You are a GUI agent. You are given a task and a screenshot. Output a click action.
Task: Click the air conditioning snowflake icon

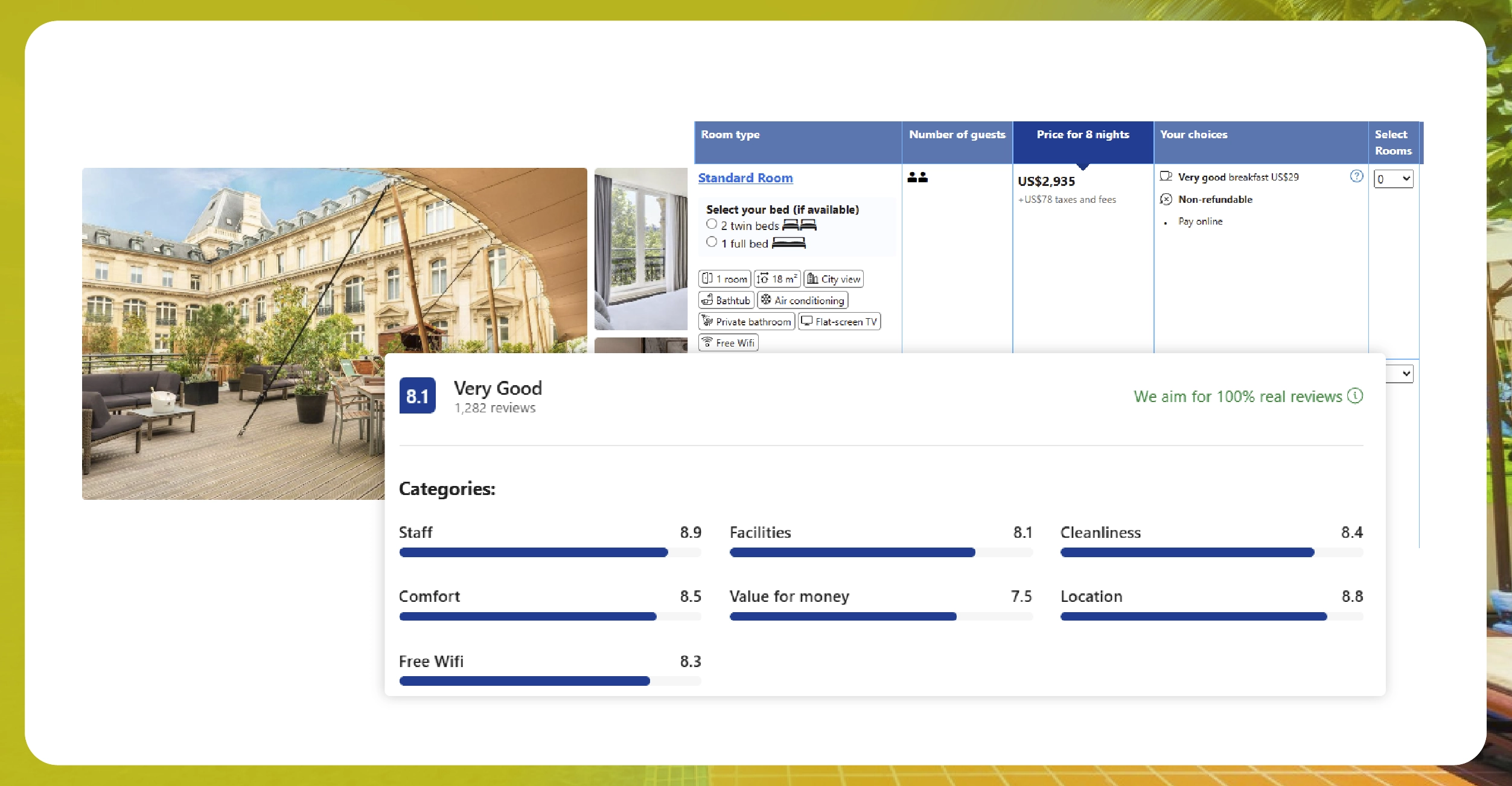click(x=766, y=299)
